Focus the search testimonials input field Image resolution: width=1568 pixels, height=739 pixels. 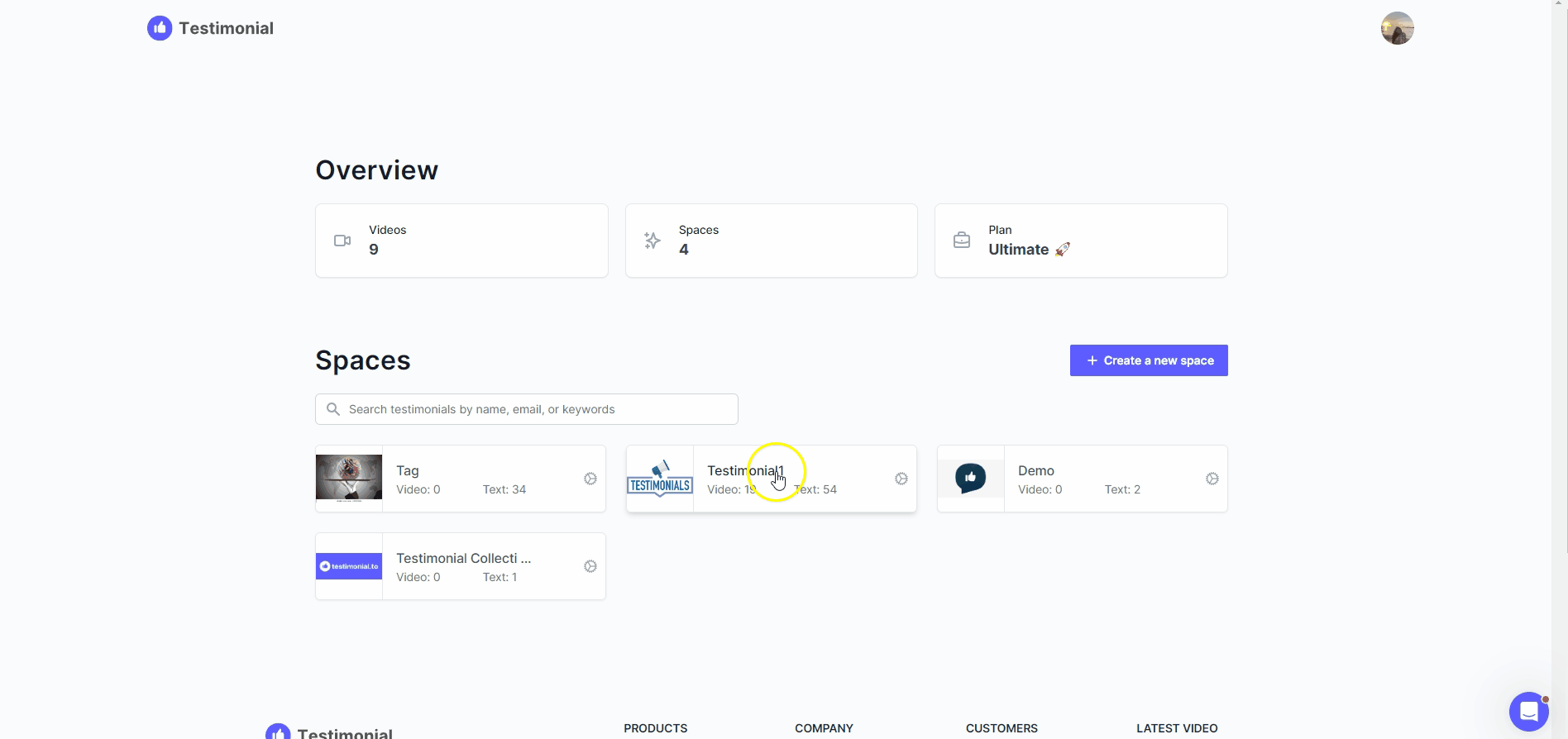[x=527, y=409]
